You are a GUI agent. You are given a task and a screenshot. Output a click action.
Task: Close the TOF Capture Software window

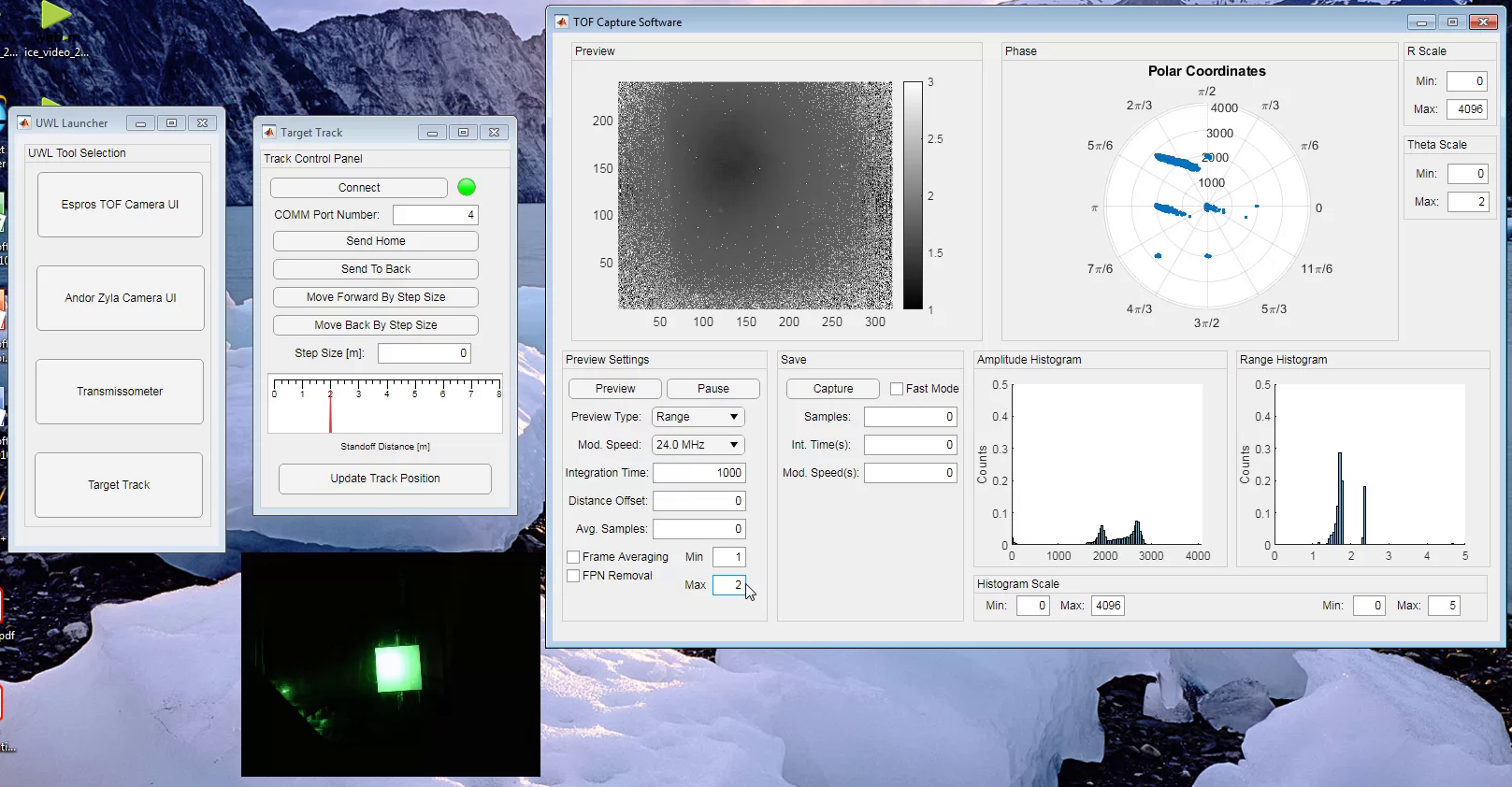pos(1483,21)
